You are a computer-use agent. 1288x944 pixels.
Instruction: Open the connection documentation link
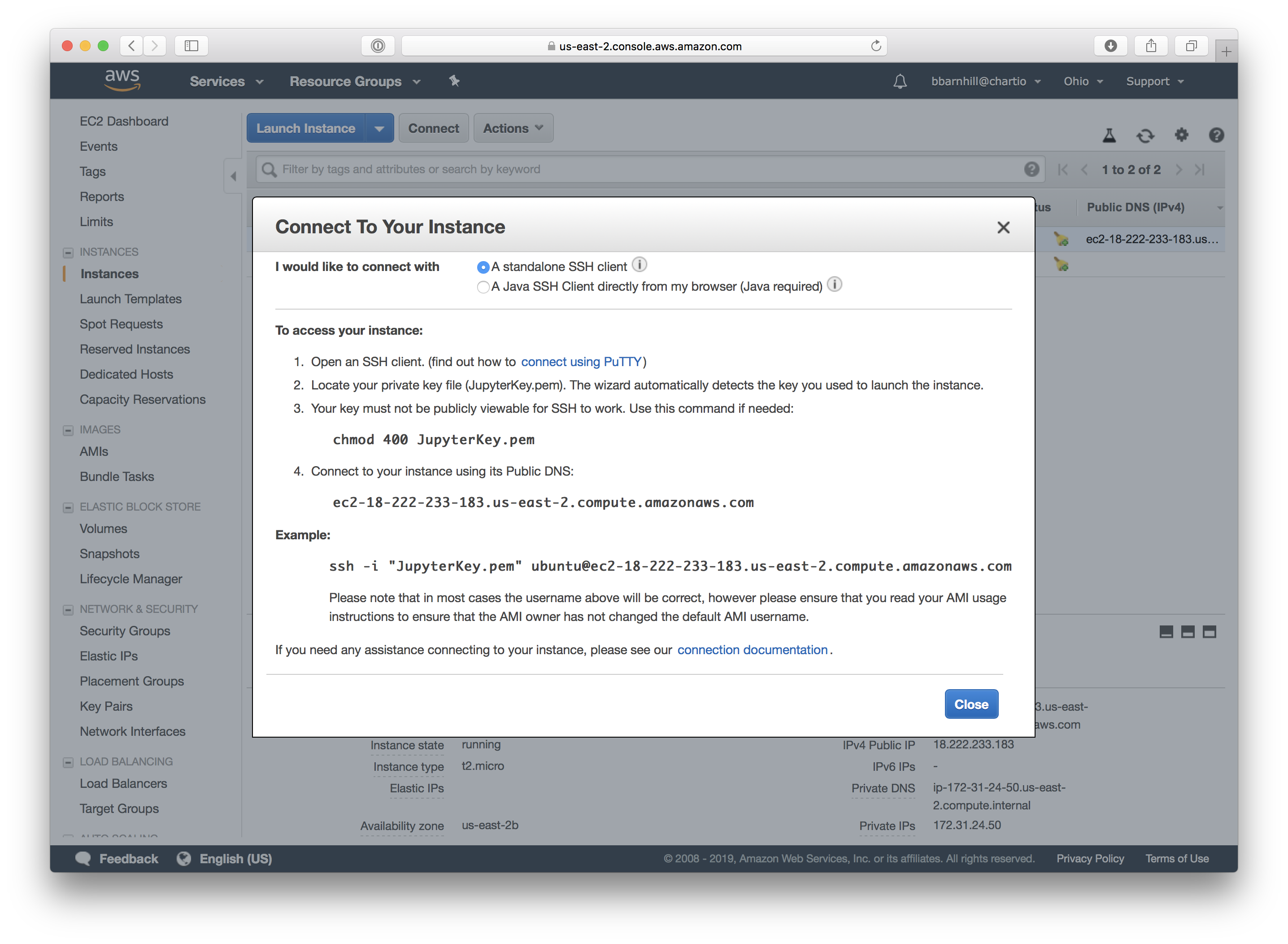752,650
